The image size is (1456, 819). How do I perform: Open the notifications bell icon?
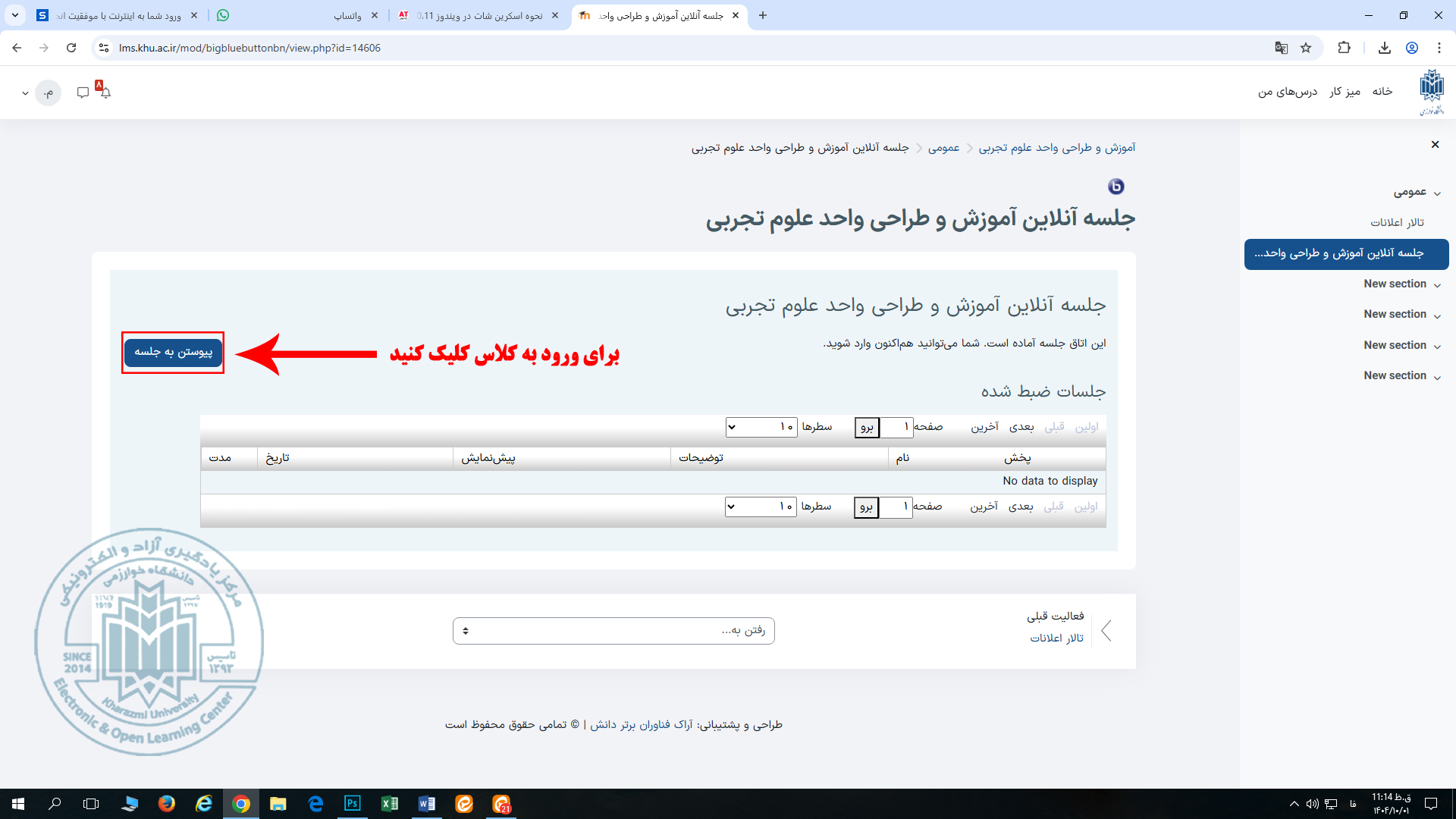[x=105, y=93]
